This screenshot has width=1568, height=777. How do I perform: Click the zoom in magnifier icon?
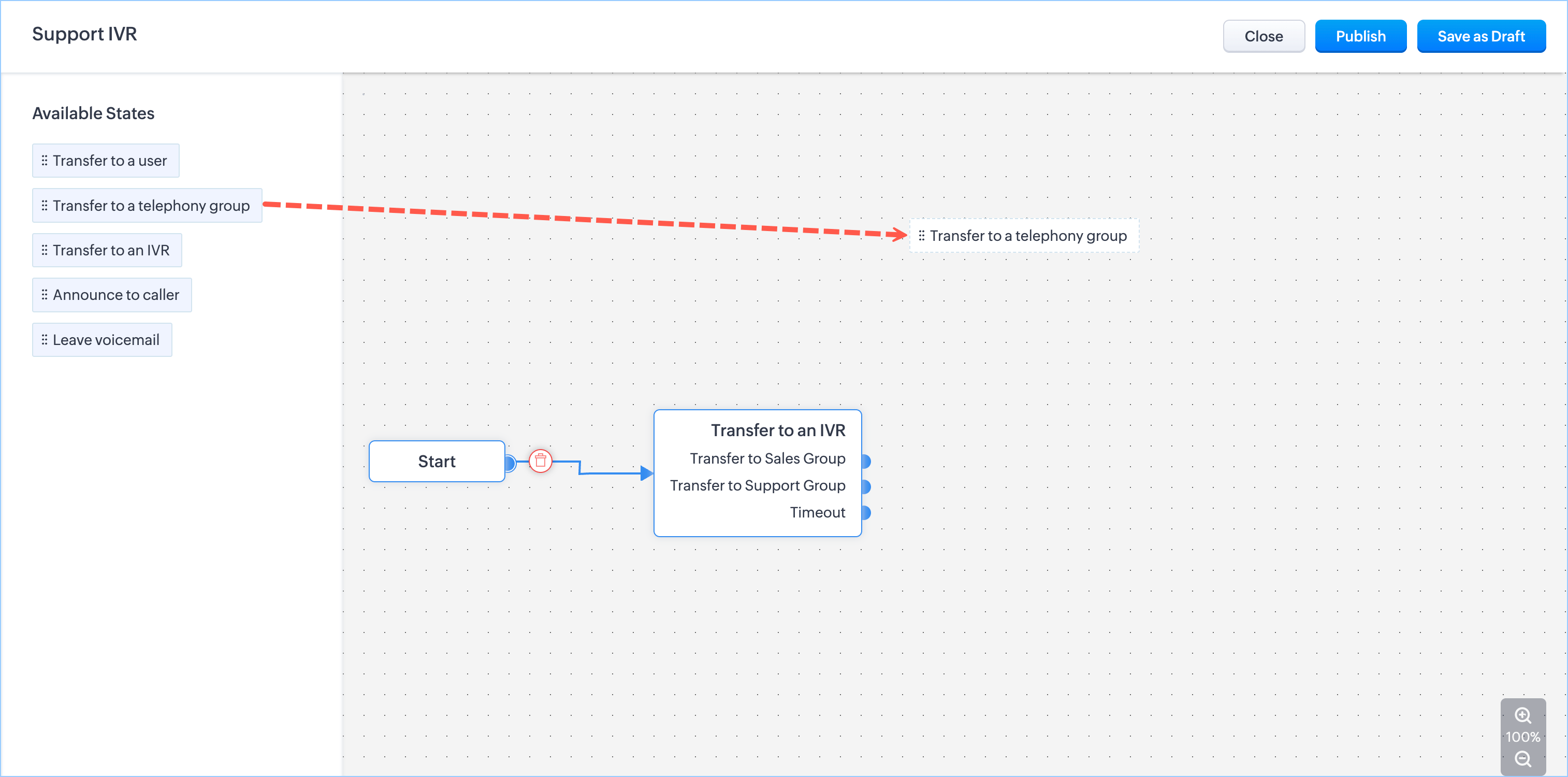[1522, 715]
